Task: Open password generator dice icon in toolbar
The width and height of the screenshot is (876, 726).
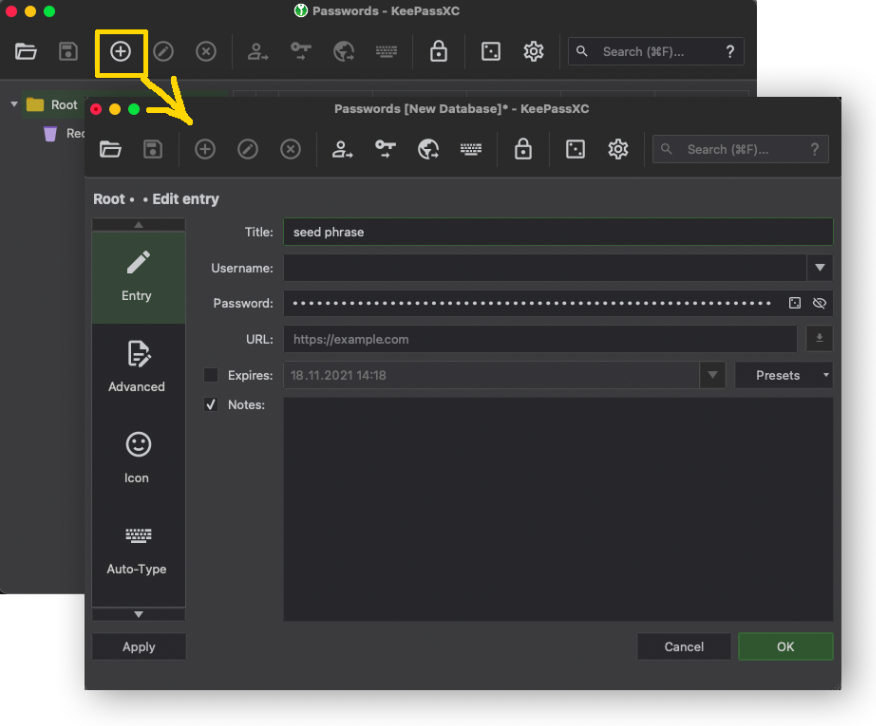Action: 575,150
